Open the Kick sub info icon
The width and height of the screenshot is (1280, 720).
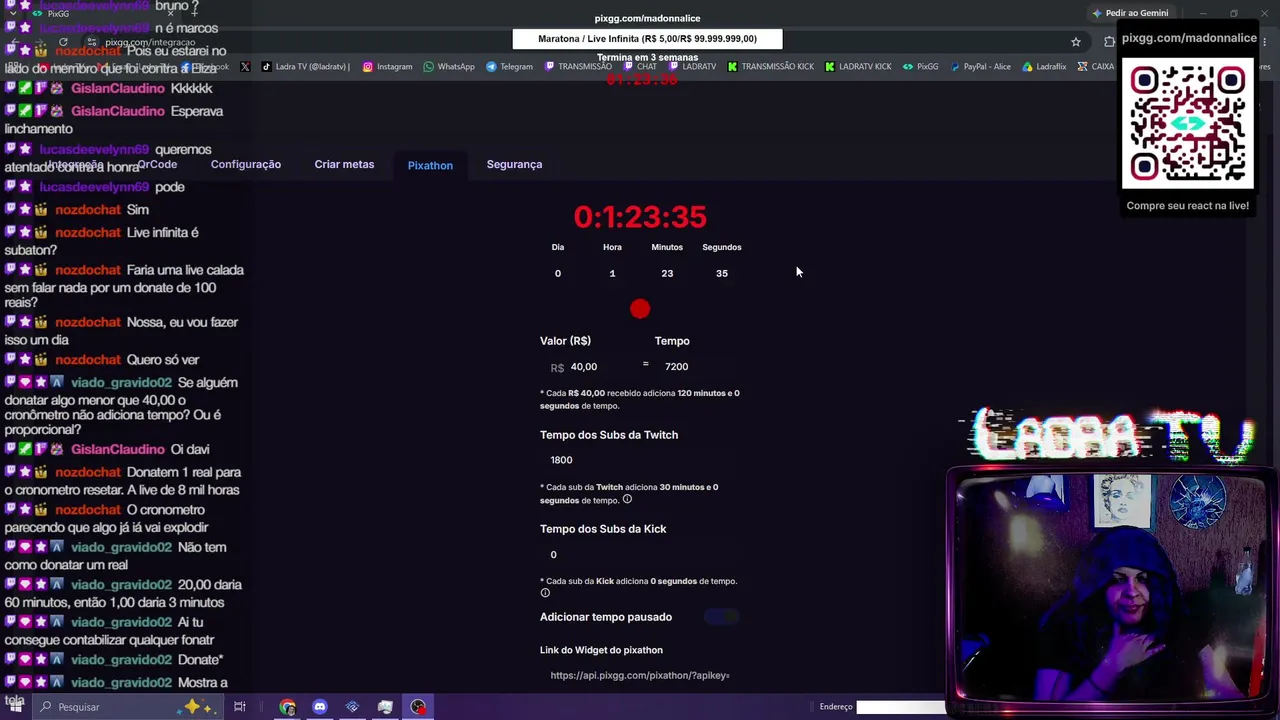click(x=545, y=593)
